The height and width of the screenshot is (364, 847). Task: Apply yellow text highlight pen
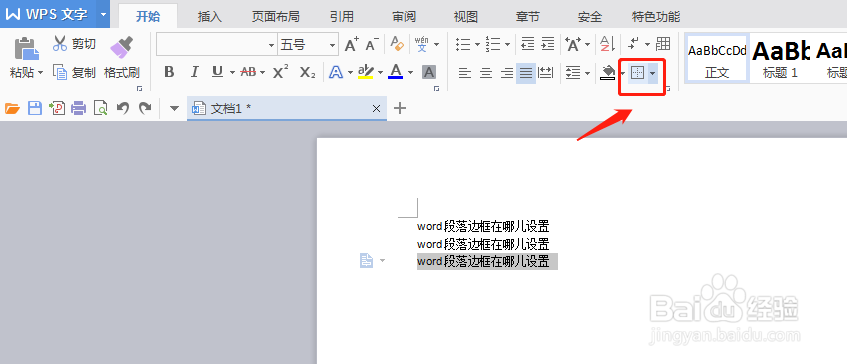[366, 71]
